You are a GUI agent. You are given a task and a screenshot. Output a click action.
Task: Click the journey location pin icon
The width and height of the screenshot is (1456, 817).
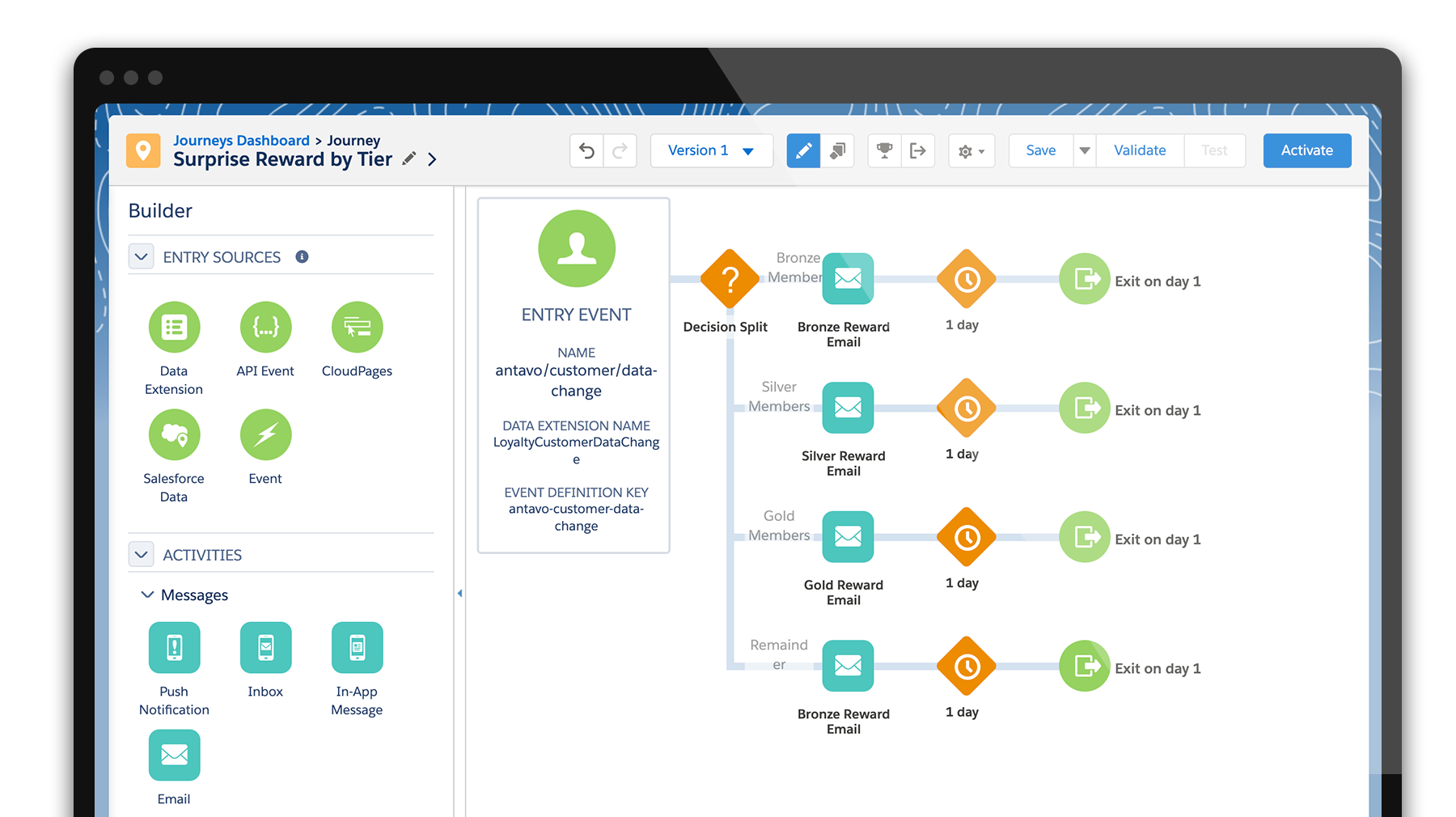pyautogui.click(x=143, y=150)
